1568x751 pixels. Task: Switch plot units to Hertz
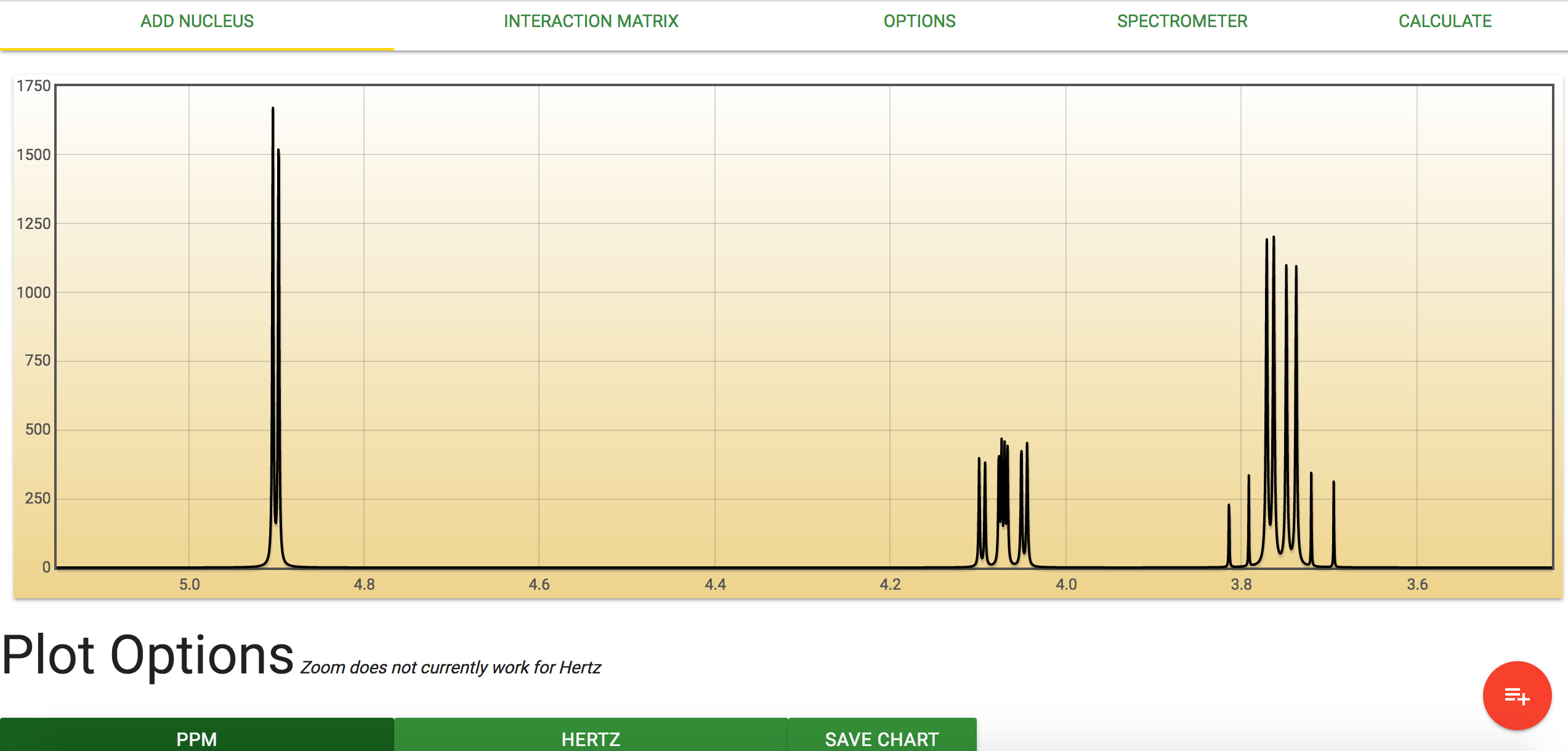click(x=591, y=738)
